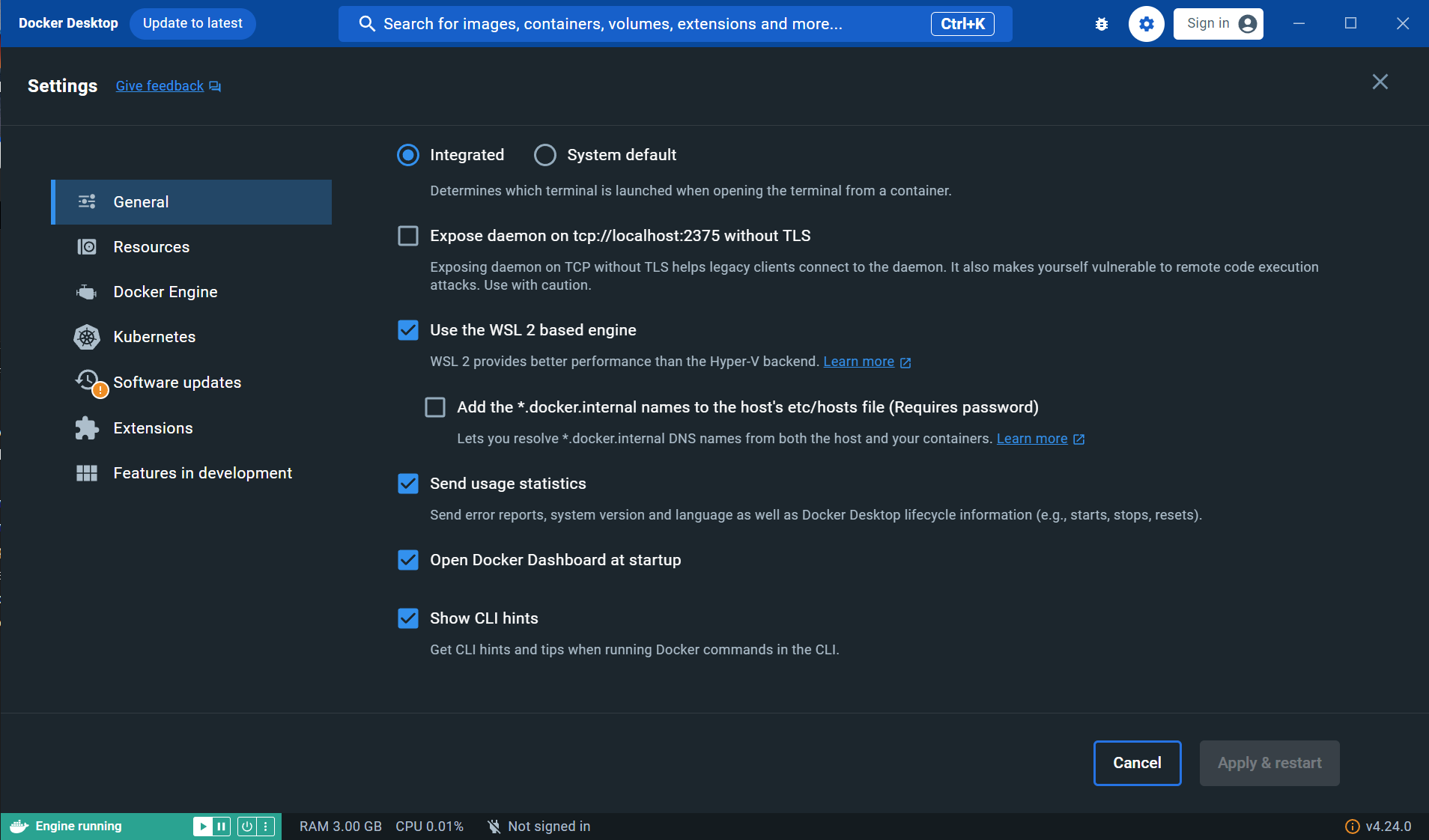This screenshot has width=1429, height=840.
Task: Uncheck Send usage statistics
Action: (408, 484)
